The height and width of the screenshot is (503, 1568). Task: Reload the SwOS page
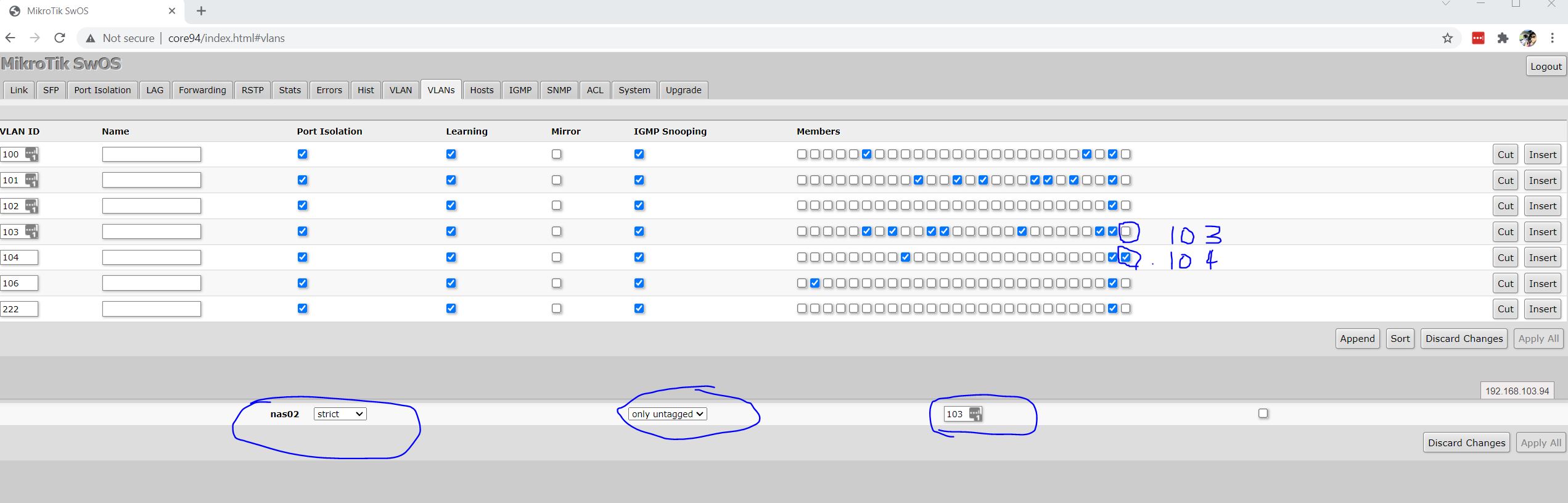coord(60,38)
